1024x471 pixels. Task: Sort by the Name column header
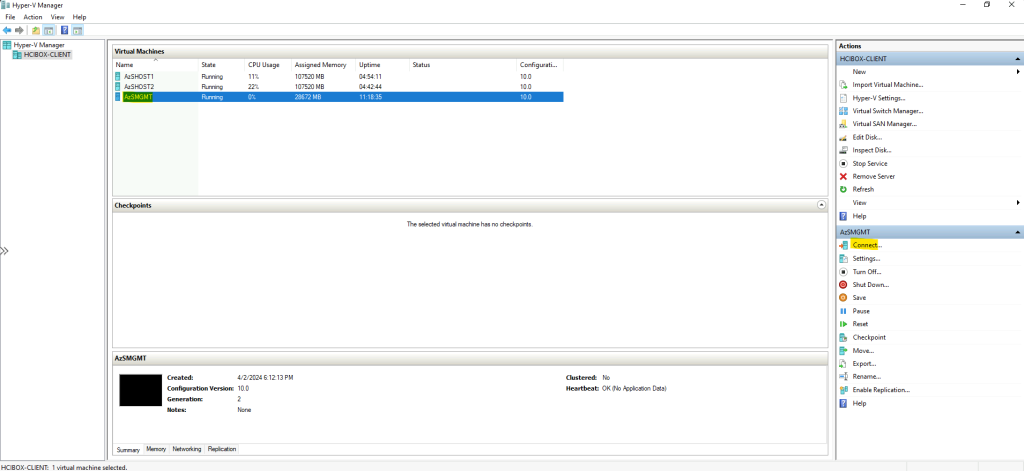tap(155, 65)
